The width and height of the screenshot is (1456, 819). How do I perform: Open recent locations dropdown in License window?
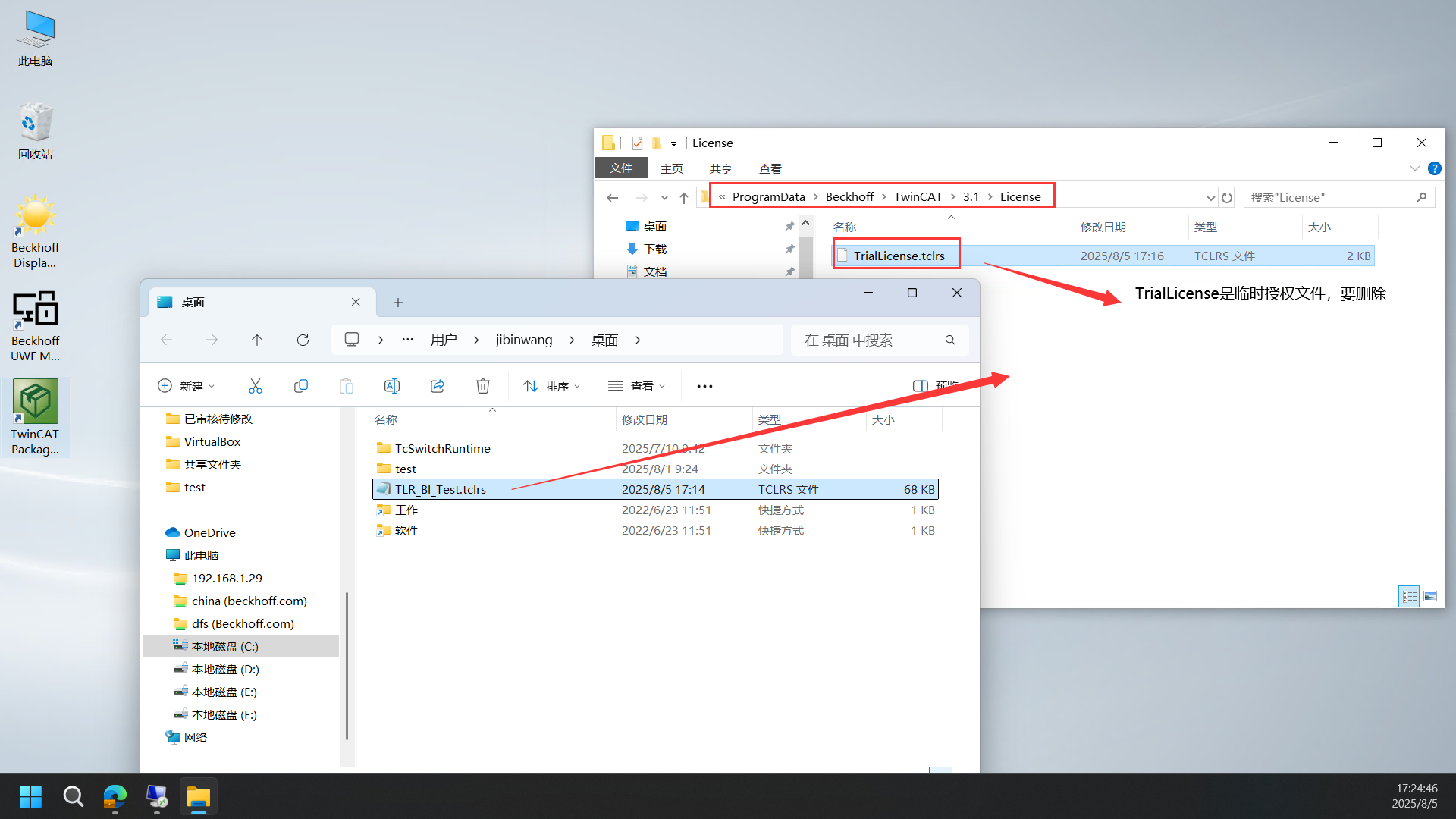[664, 197]
